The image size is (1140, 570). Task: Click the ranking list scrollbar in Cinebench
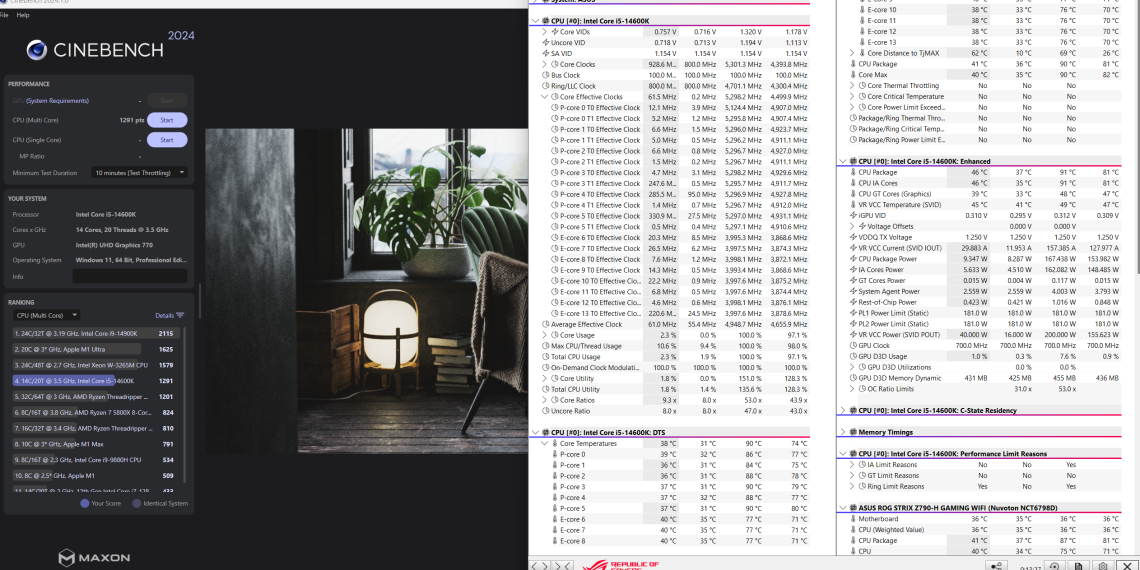pos(184,404)
